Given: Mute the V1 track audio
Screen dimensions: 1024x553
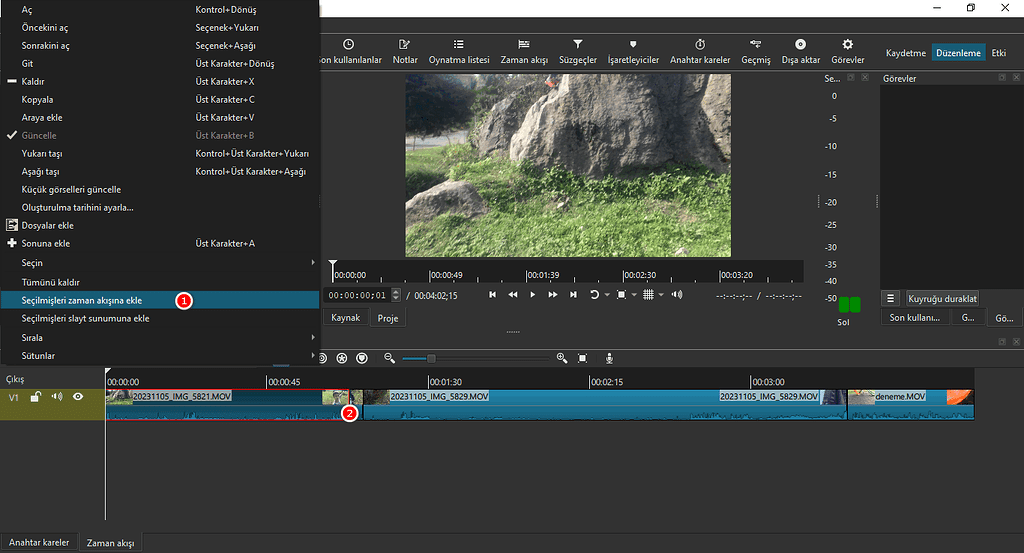Looking at the screenshot, I should tap(56, 397).
